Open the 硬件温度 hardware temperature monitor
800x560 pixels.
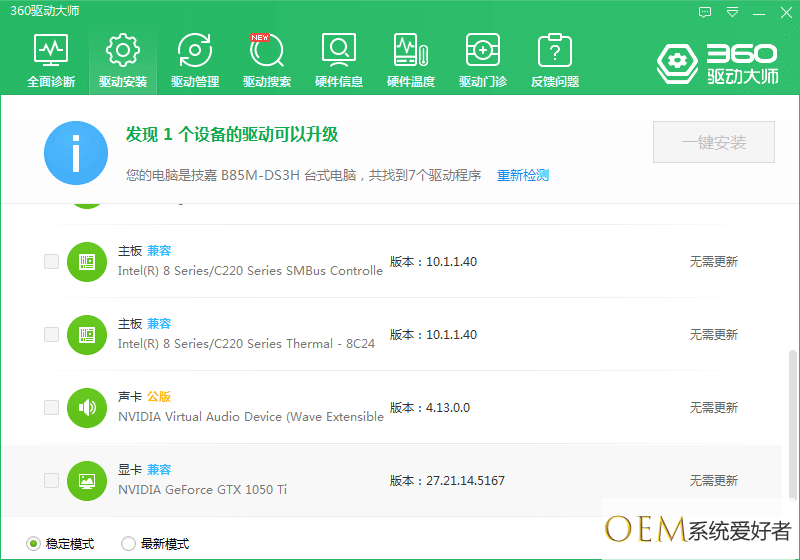pyautogui.click(x=411, y=60)
